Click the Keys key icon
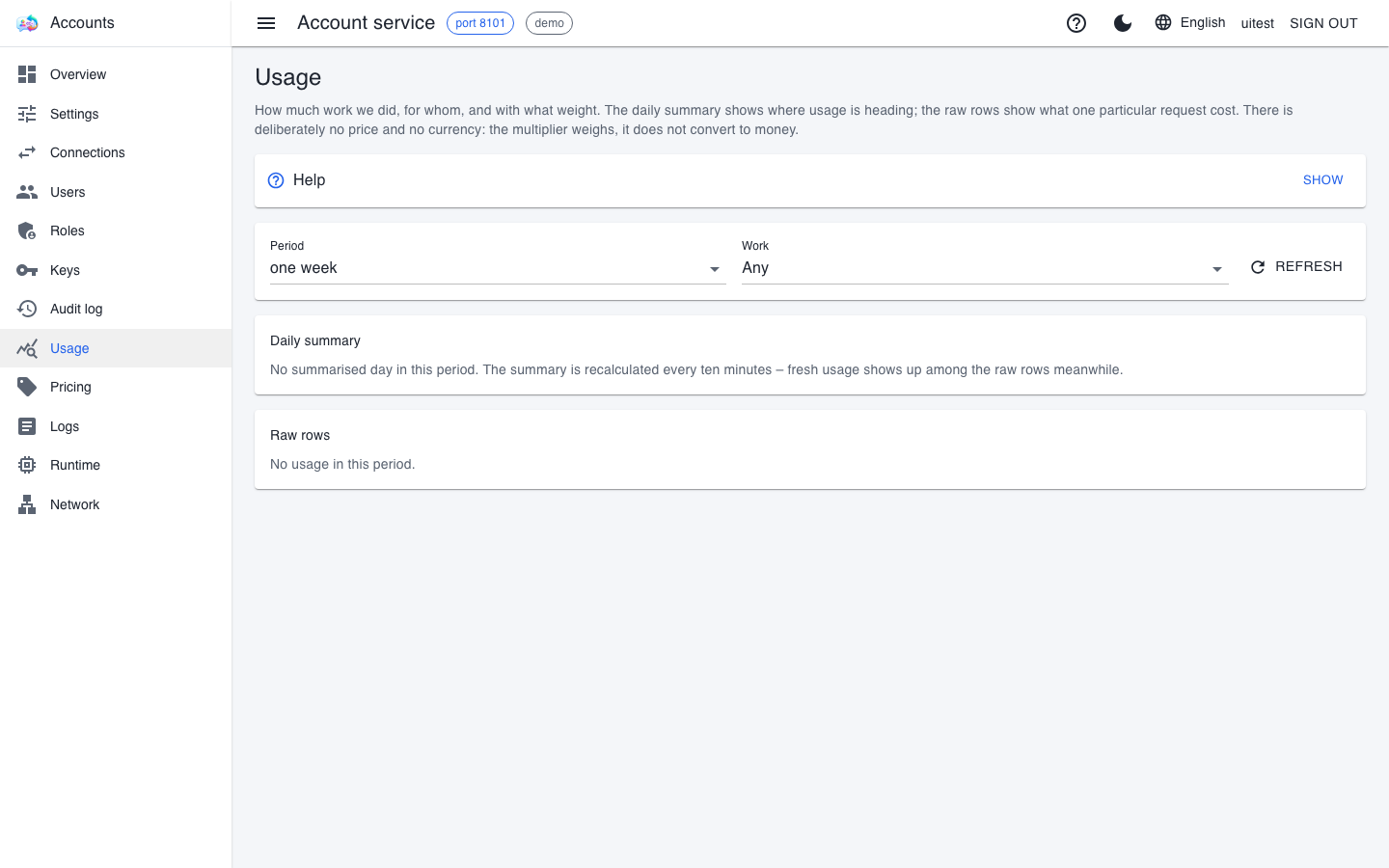Screen dimensions: 1389x868 pos(27,270)
